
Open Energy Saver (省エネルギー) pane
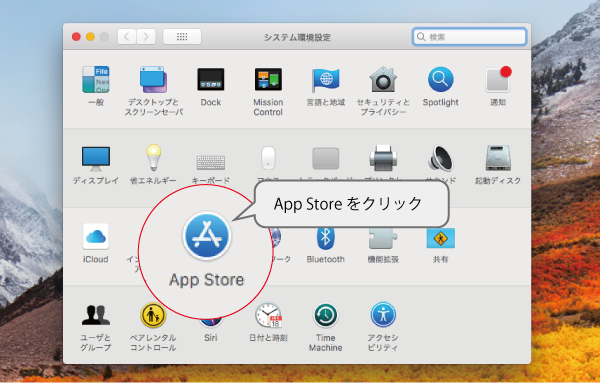click(153, 157)
